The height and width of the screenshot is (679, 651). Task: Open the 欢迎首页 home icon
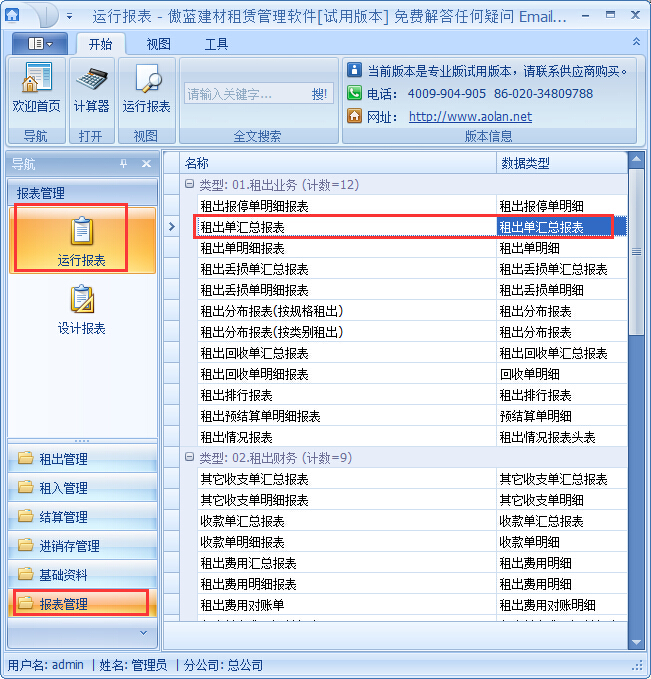[36, 89]
